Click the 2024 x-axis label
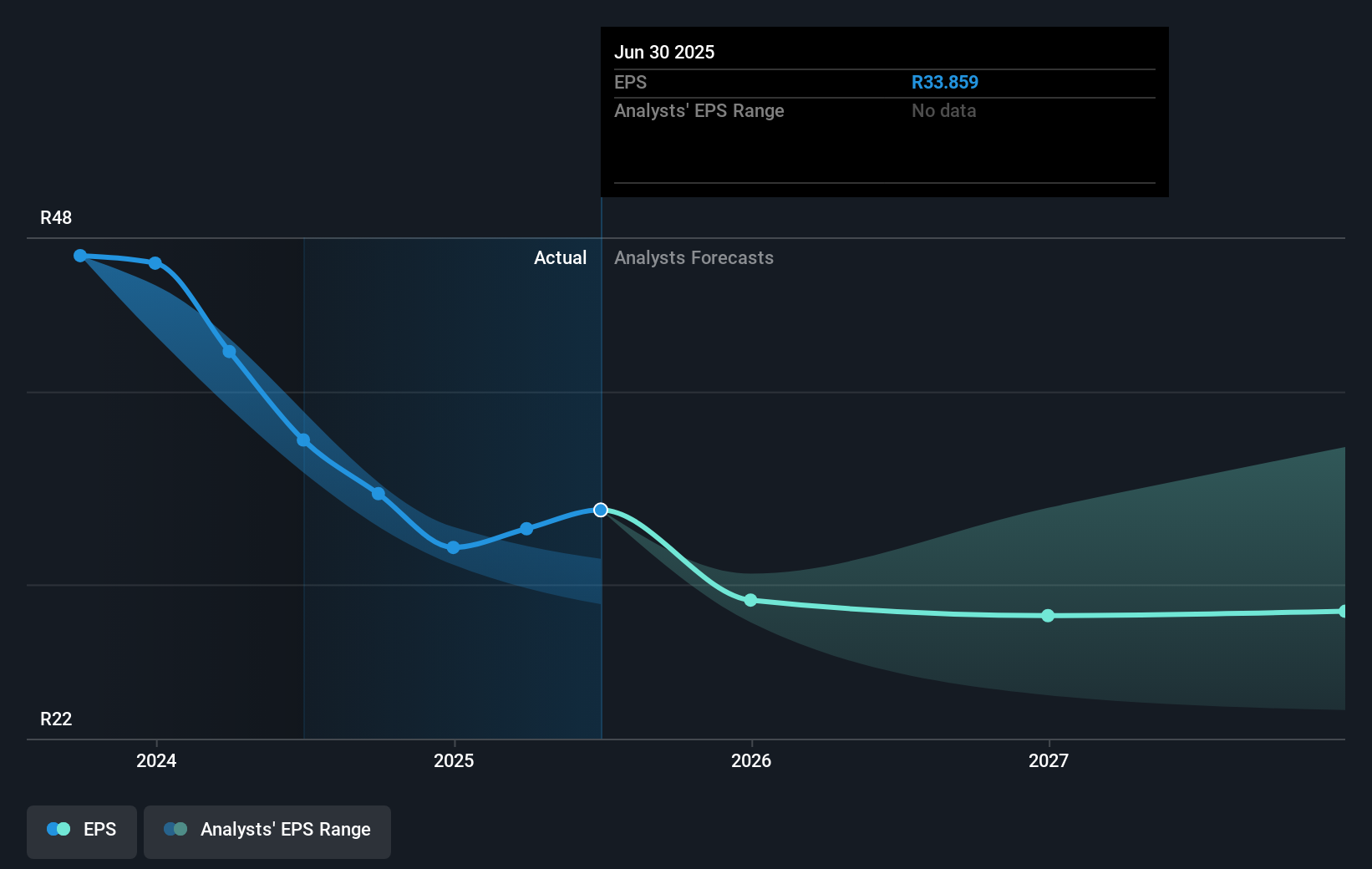 coord(156,760)
